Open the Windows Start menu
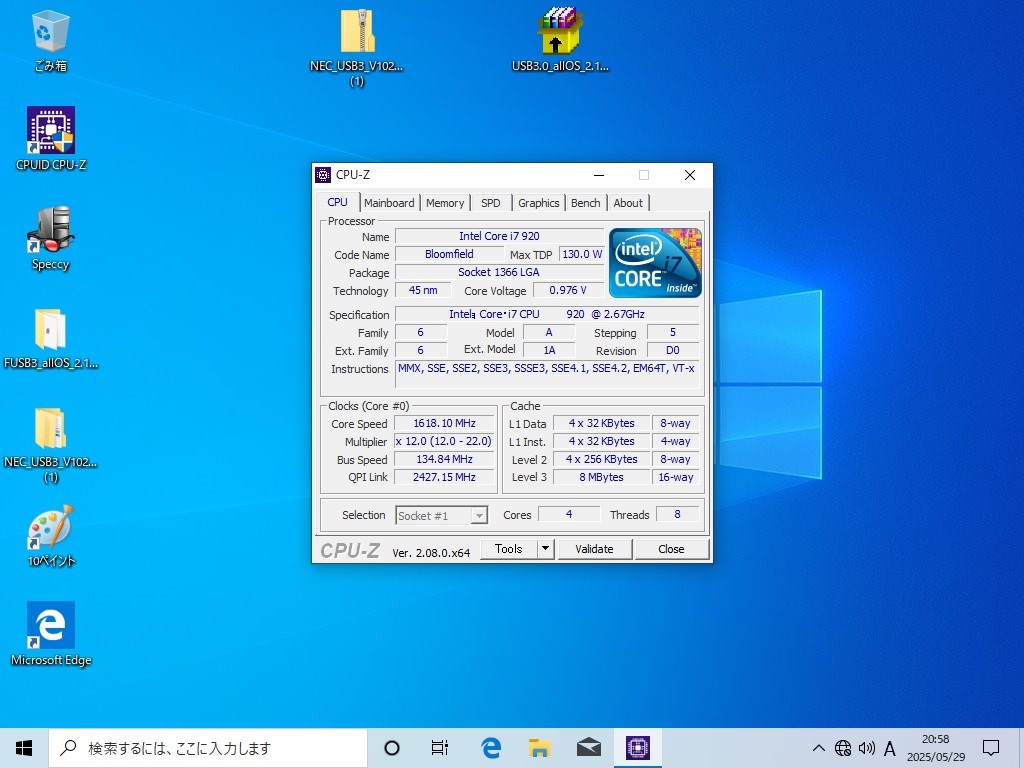 [24, 748]
